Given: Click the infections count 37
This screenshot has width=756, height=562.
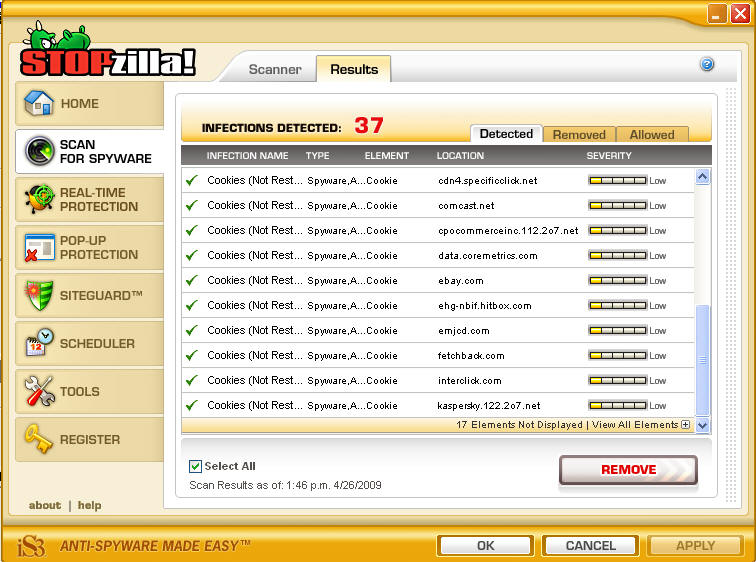Looking at the screenshot, I should click(x=369, y=126).
